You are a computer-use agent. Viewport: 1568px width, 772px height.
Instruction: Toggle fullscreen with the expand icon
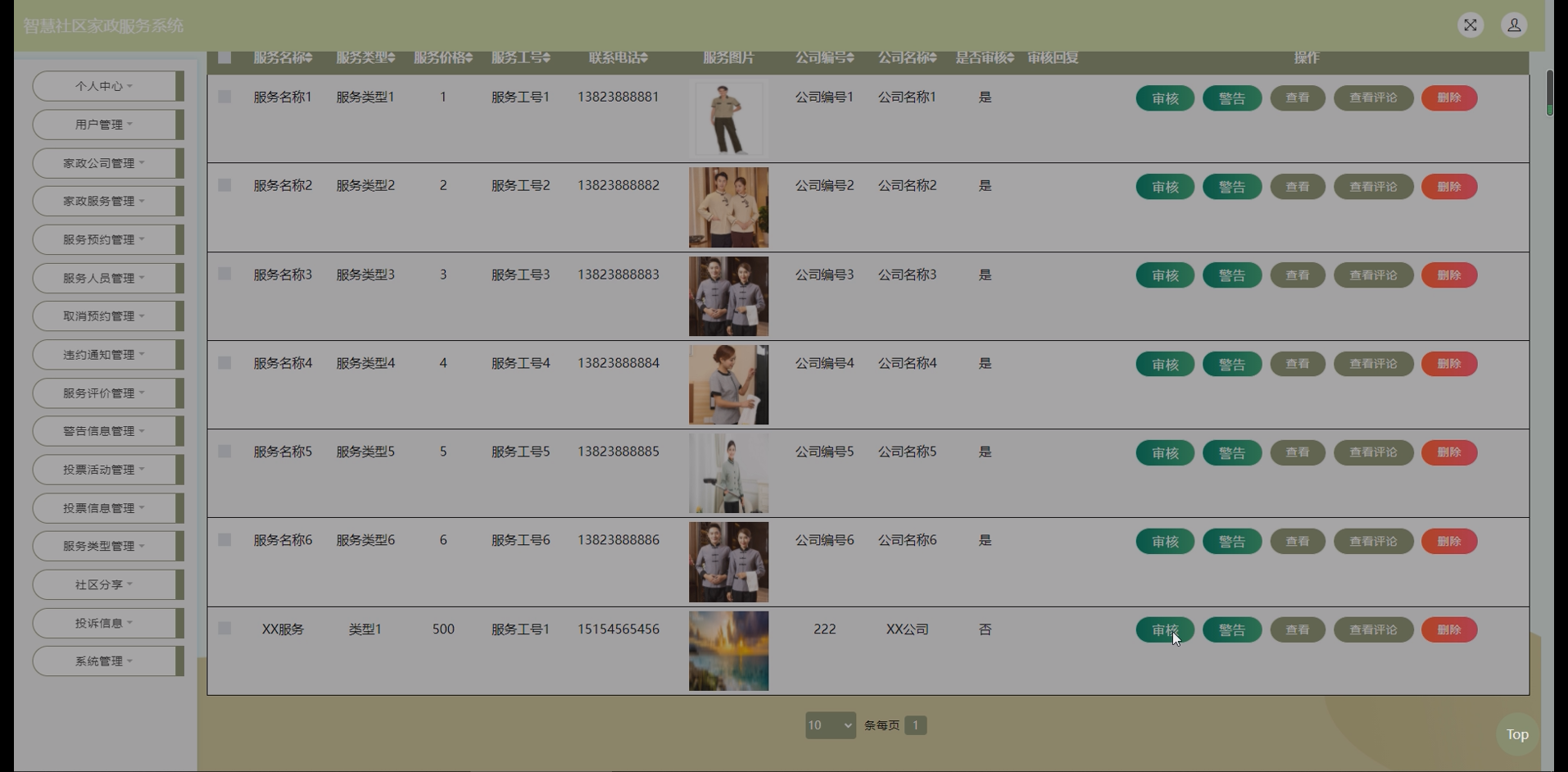point(1471,25)
